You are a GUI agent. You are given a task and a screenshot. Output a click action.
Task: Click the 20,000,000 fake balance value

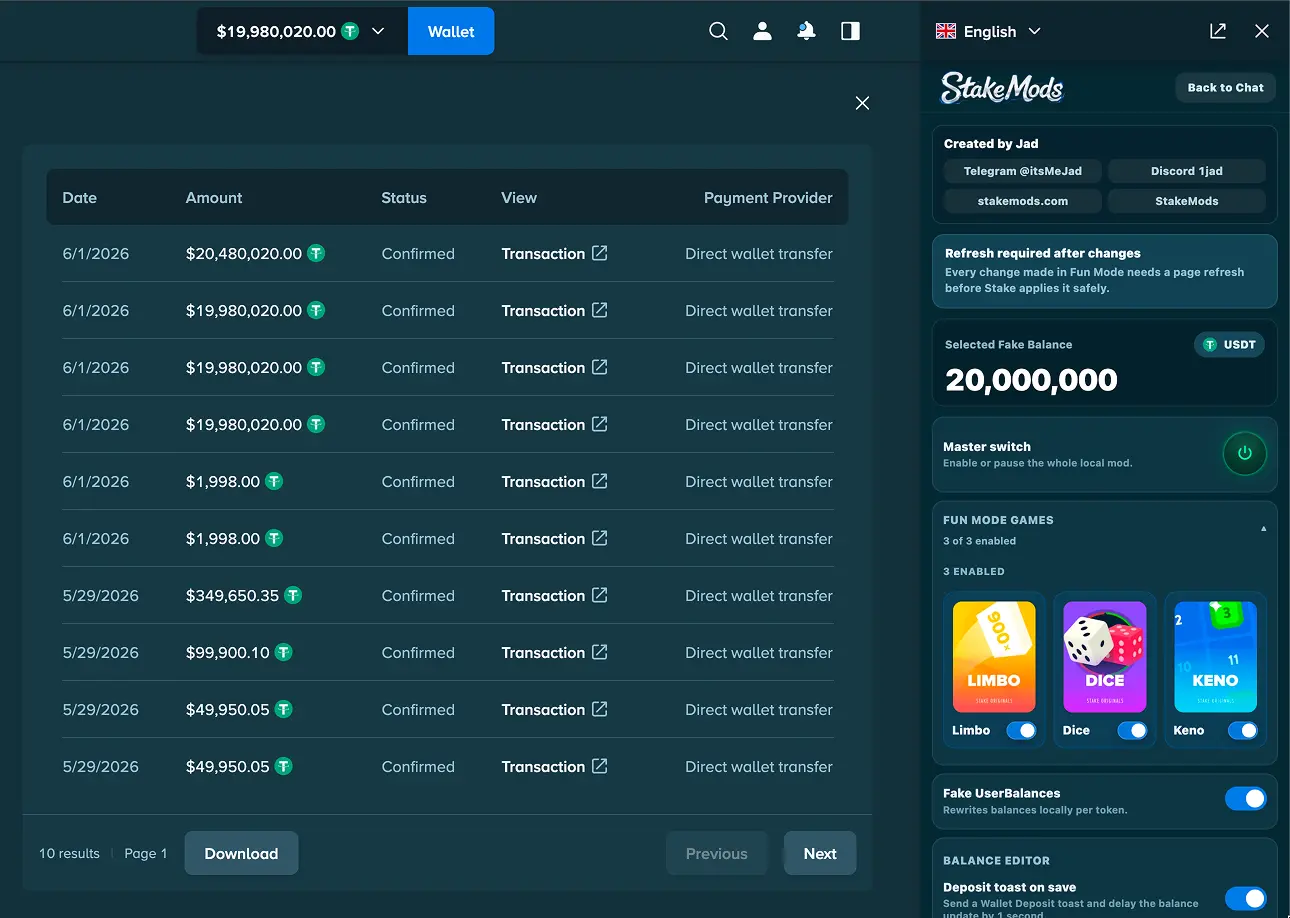1031,380
